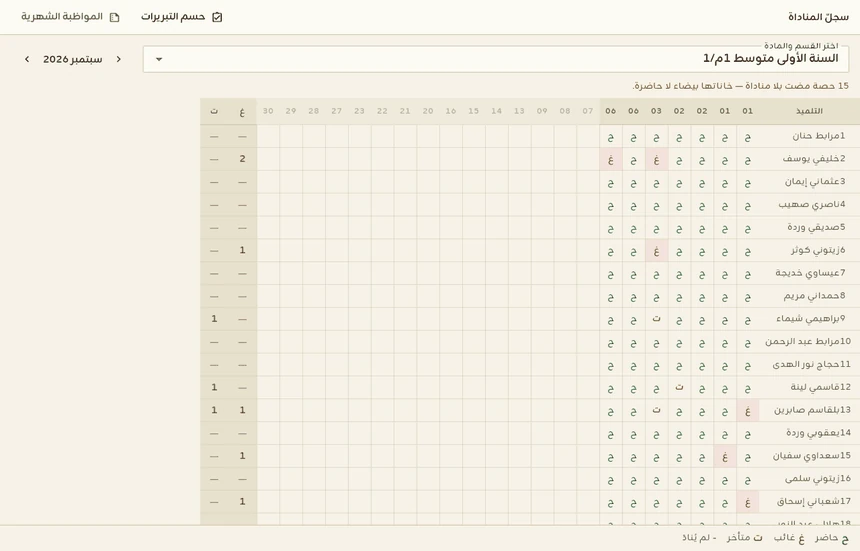Screen dimensions: 860x551
Task: Select student 11 حجاج نور الهدى
Action: coord(810,365)
